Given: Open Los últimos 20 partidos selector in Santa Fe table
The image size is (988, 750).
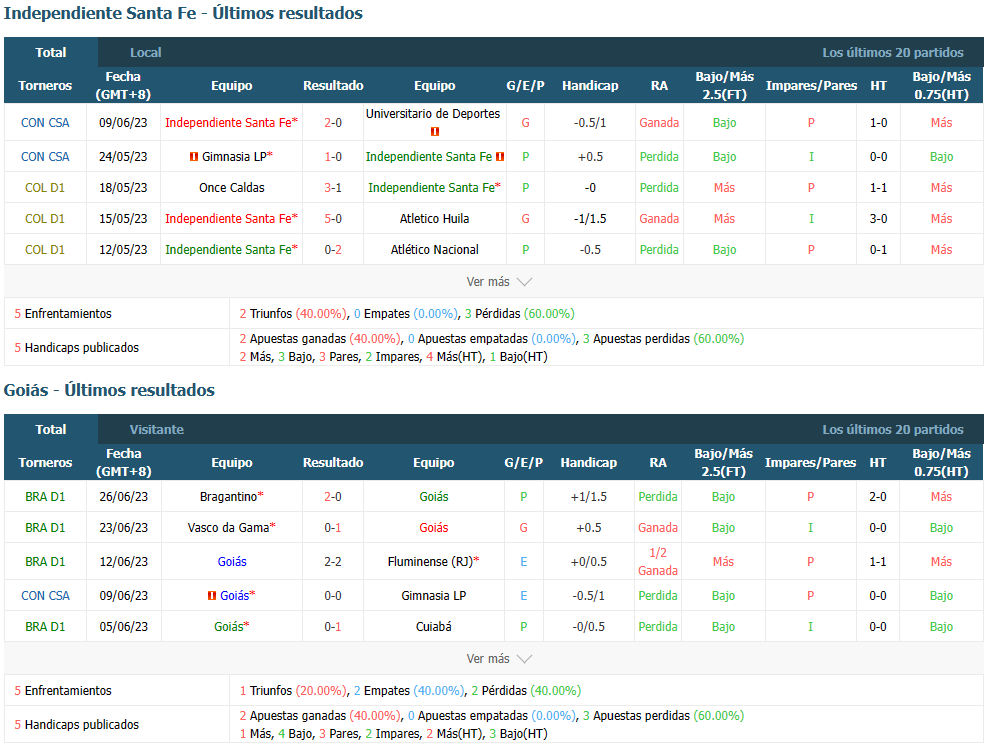Looking at the screenshot, I should coord(892,52).
